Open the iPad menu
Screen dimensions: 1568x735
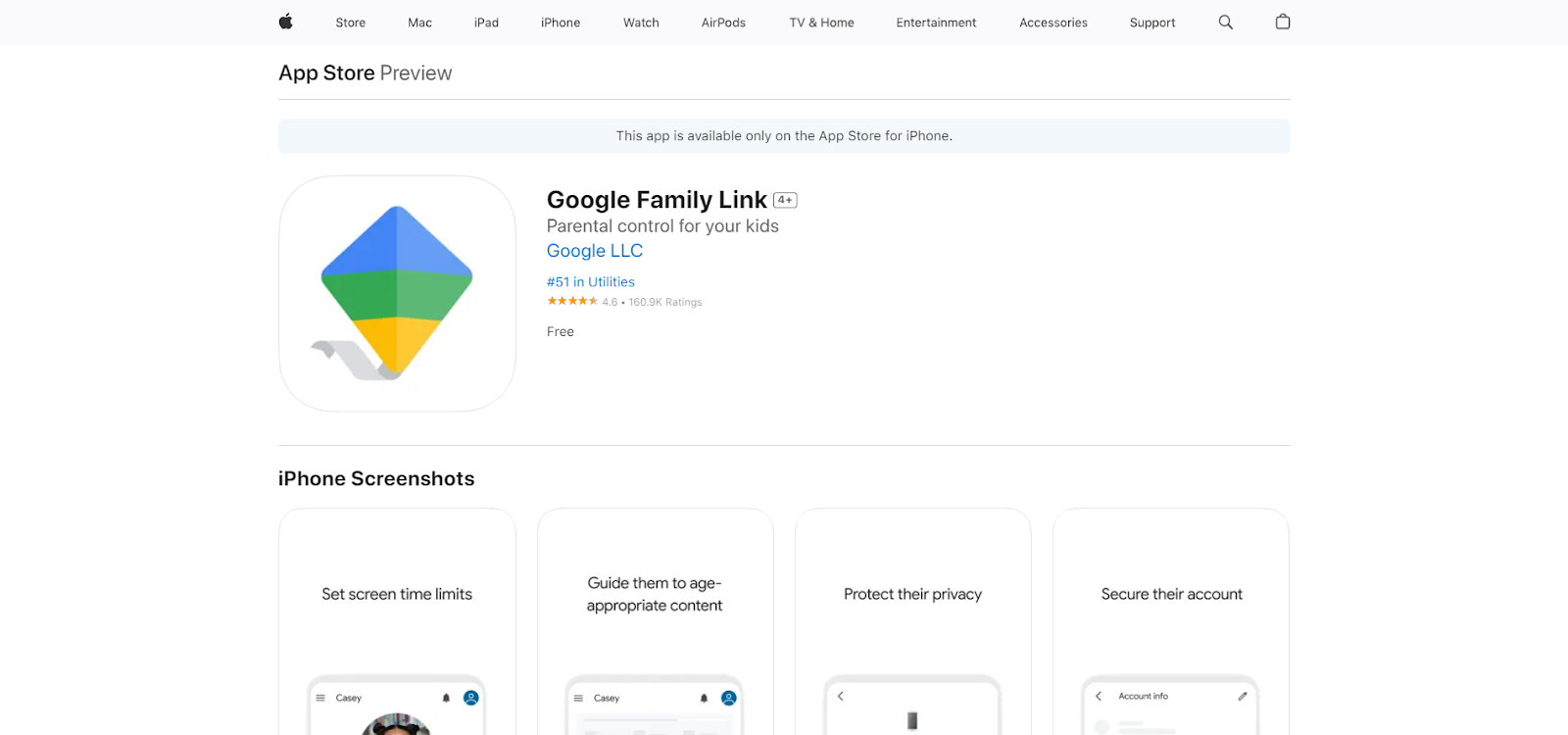pyautogui.click(x=486, y=23)
